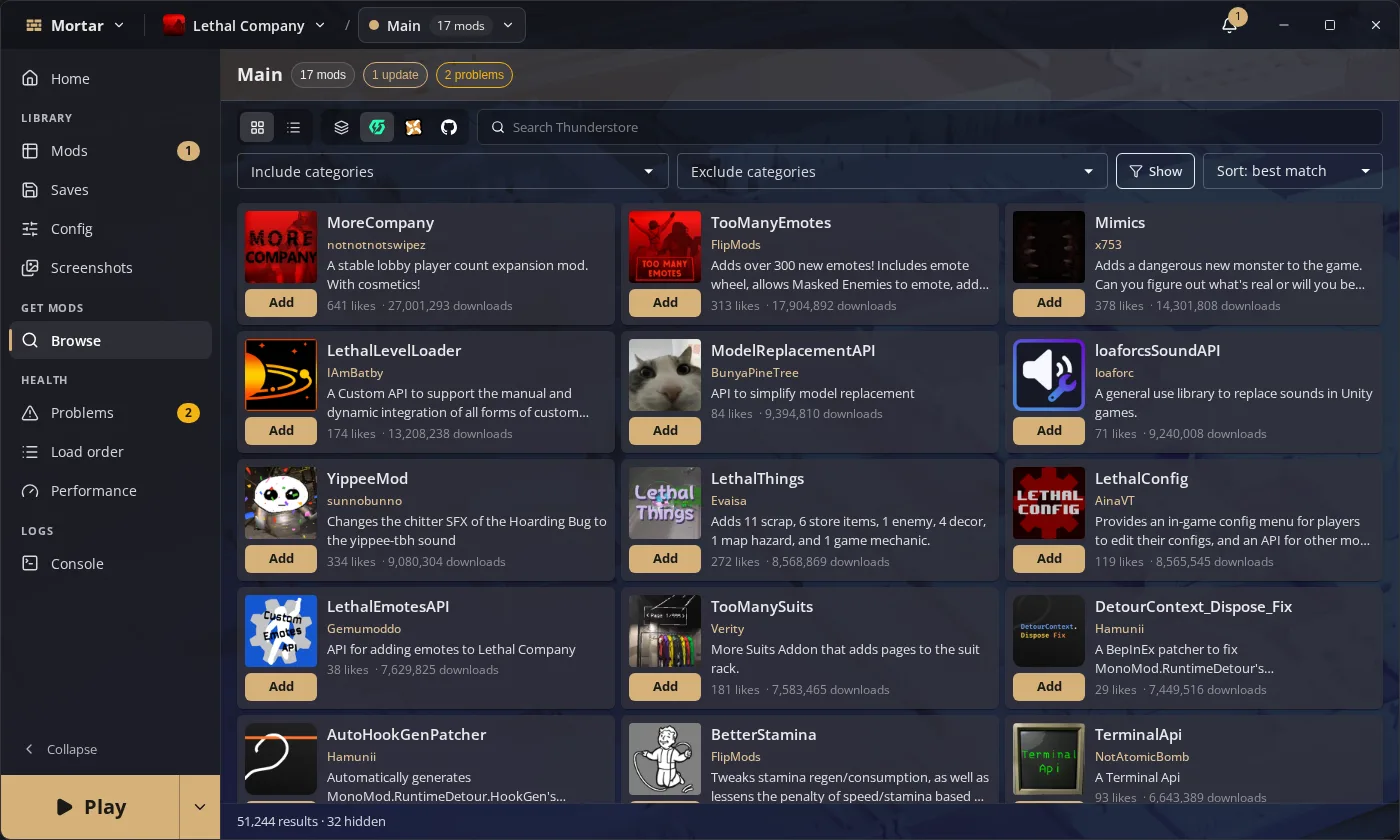Select the GitHub source icon
Screen dimensions: 1400x840
tap(449, 127)
